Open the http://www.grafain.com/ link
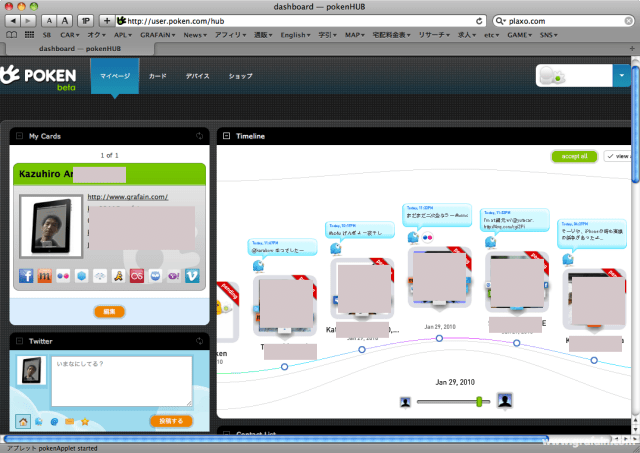 point(128,197)
